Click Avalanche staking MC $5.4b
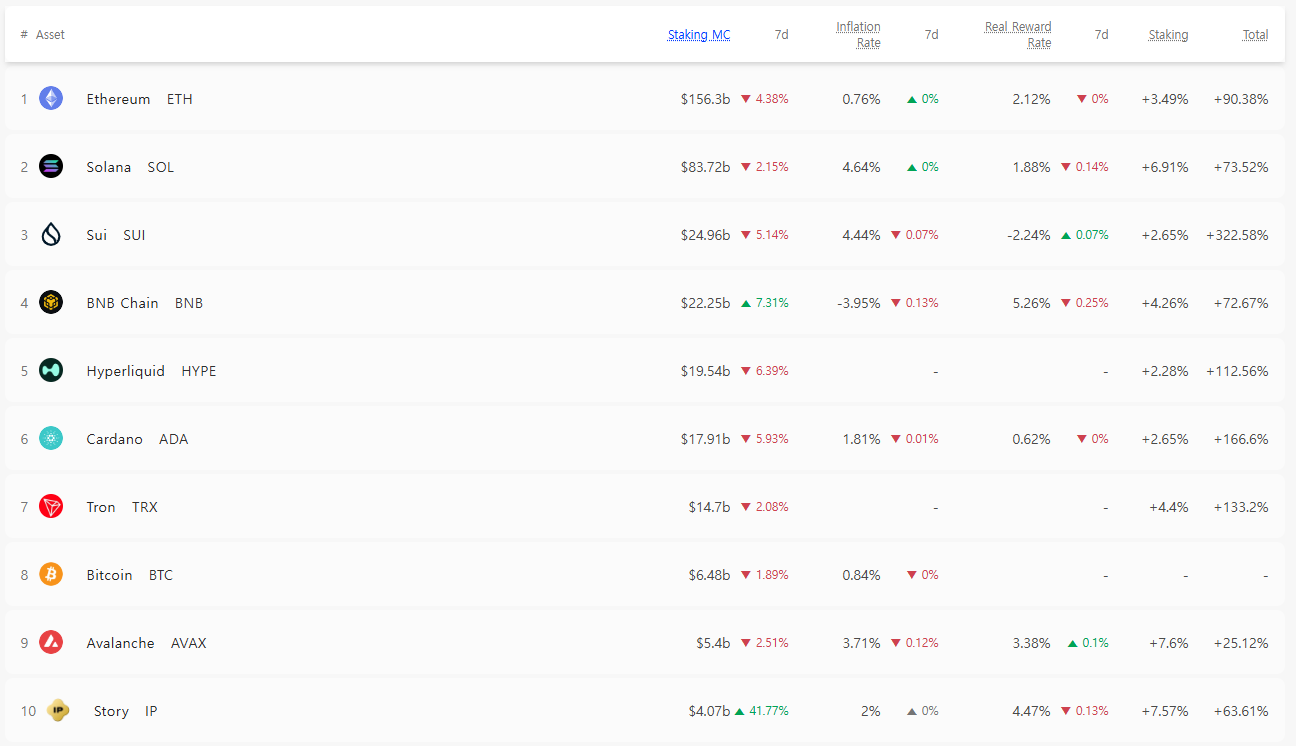 pos(714,643)
